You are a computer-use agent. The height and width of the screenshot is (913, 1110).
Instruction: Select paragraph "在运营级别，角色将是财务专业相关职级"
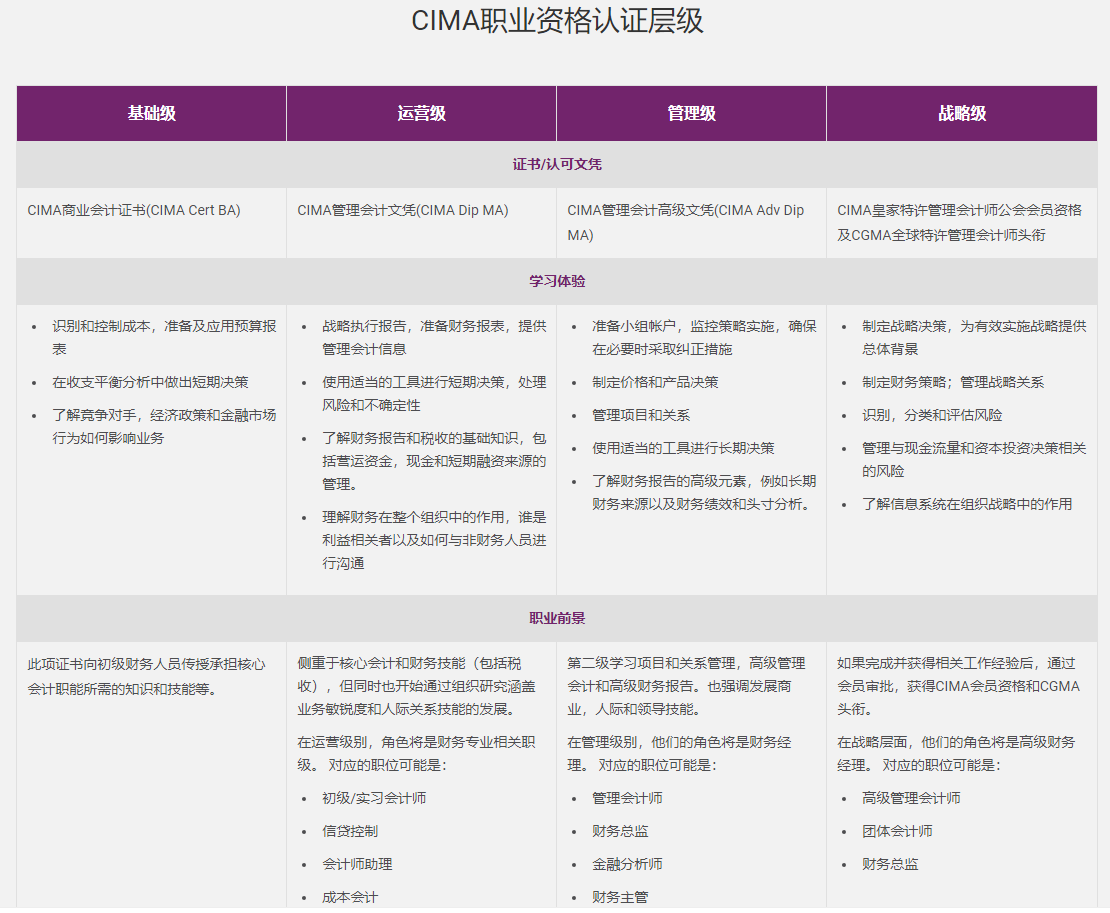tap(416, 754)
